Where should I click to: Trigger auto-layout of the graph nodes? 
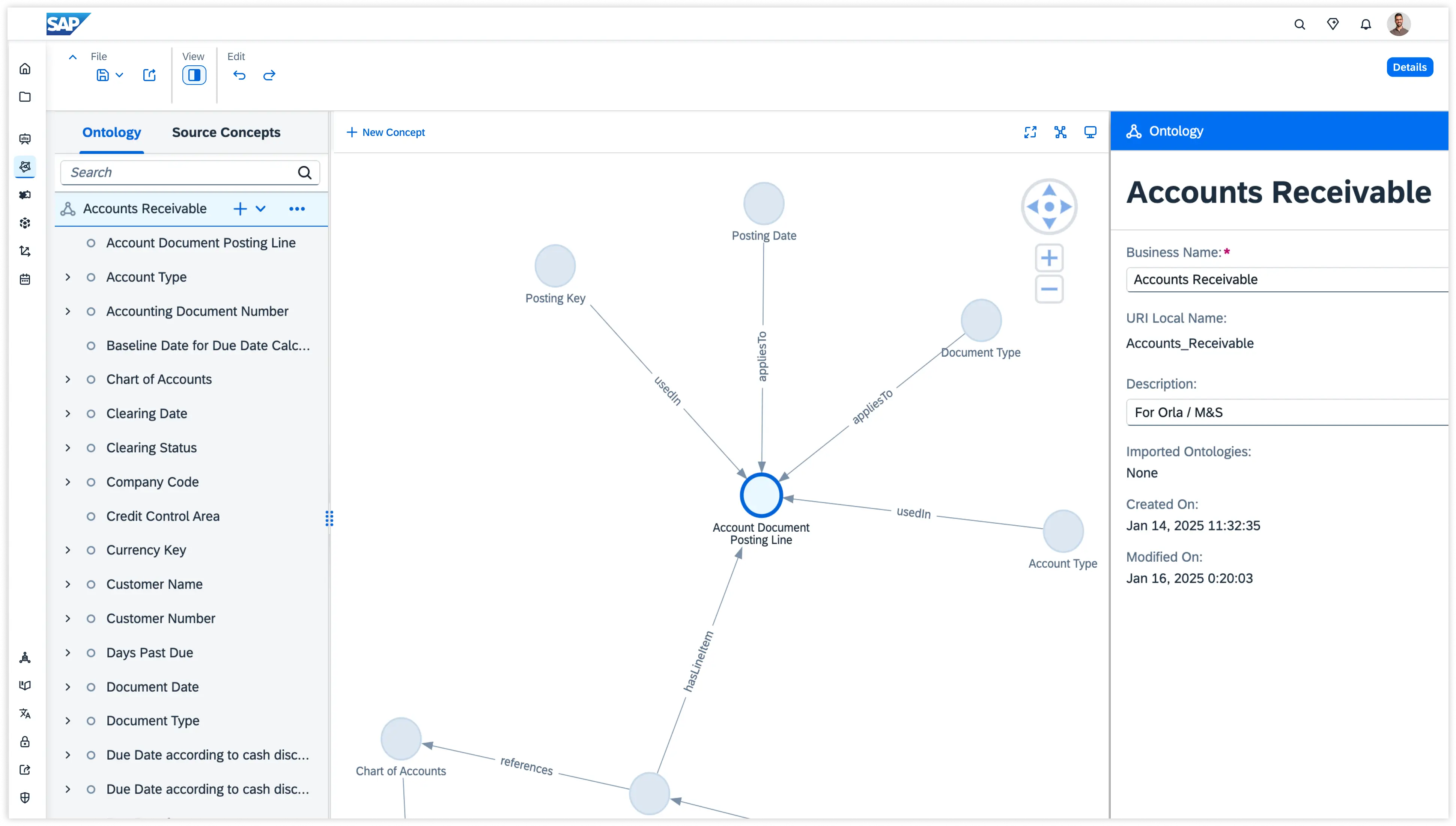(1060, 132)
